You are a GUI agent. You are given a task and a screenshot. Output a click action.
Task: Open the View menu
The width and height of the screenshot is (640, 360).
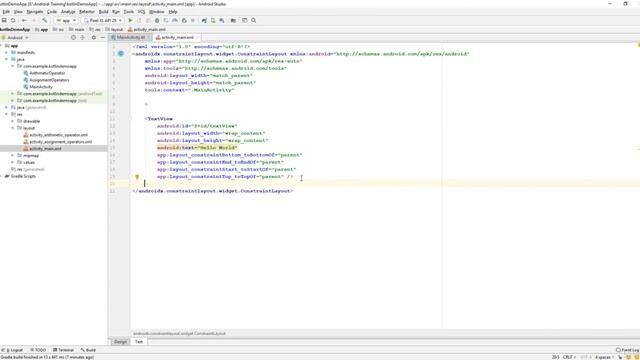[18, 12]
